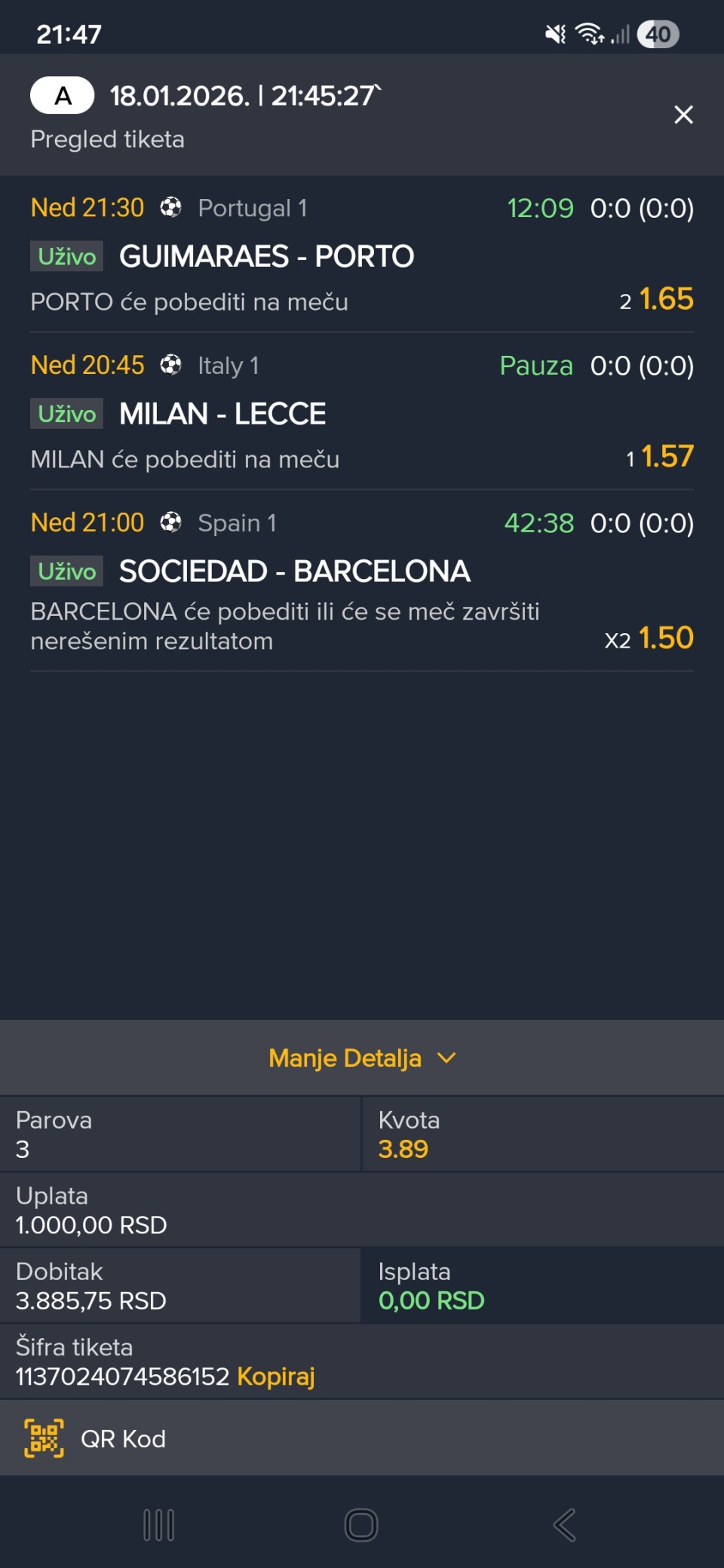Tap the soccer ball icon beside Portugal 1

coord(171,207)
